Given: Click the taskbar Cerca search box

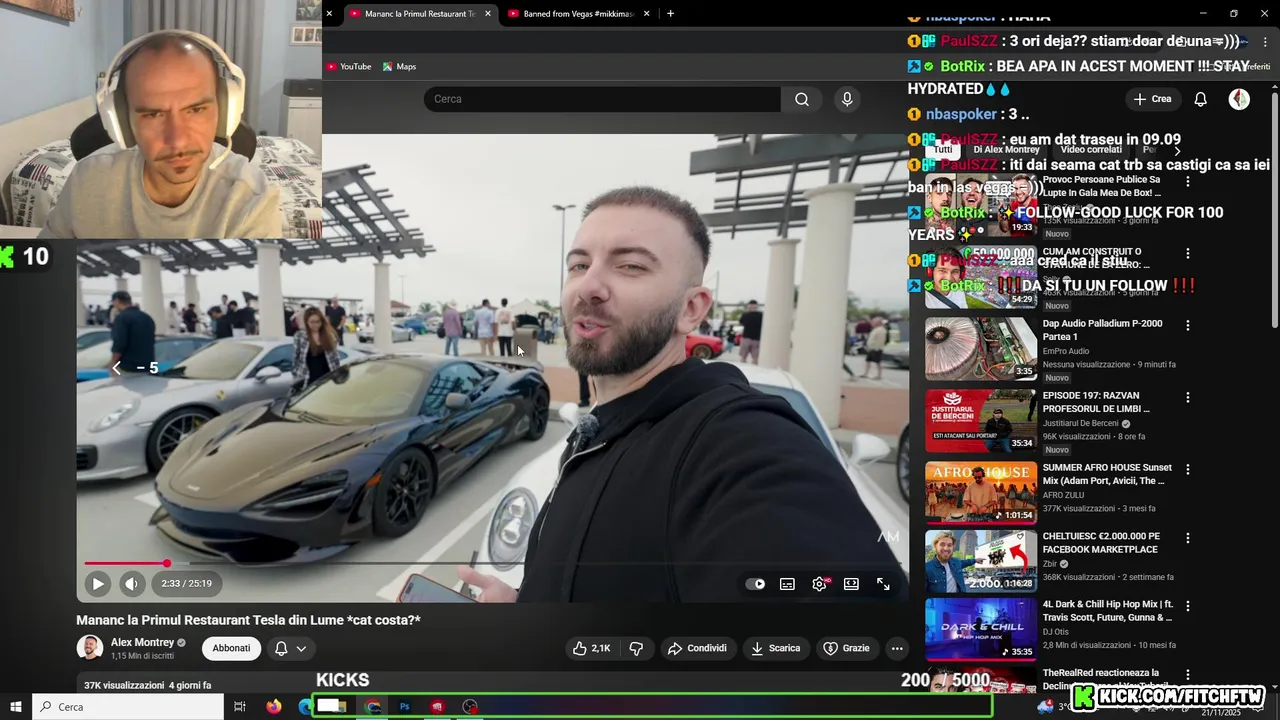Looking at the screenshot, I should point(128,707).
